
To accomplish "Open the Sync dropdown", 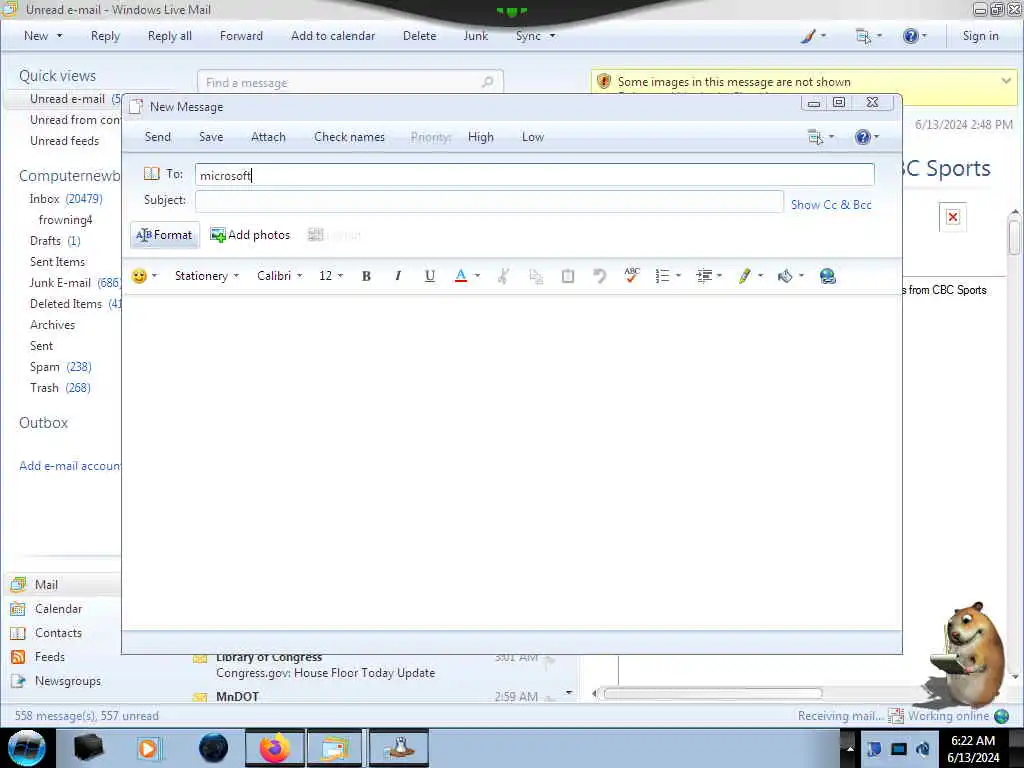I will [x=536, y=36].
